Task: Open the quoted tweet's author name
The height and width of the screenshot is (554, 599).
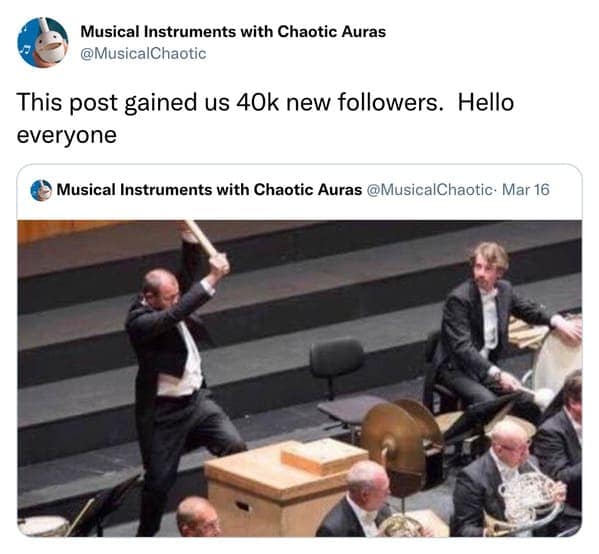Action: coord(209,190)
